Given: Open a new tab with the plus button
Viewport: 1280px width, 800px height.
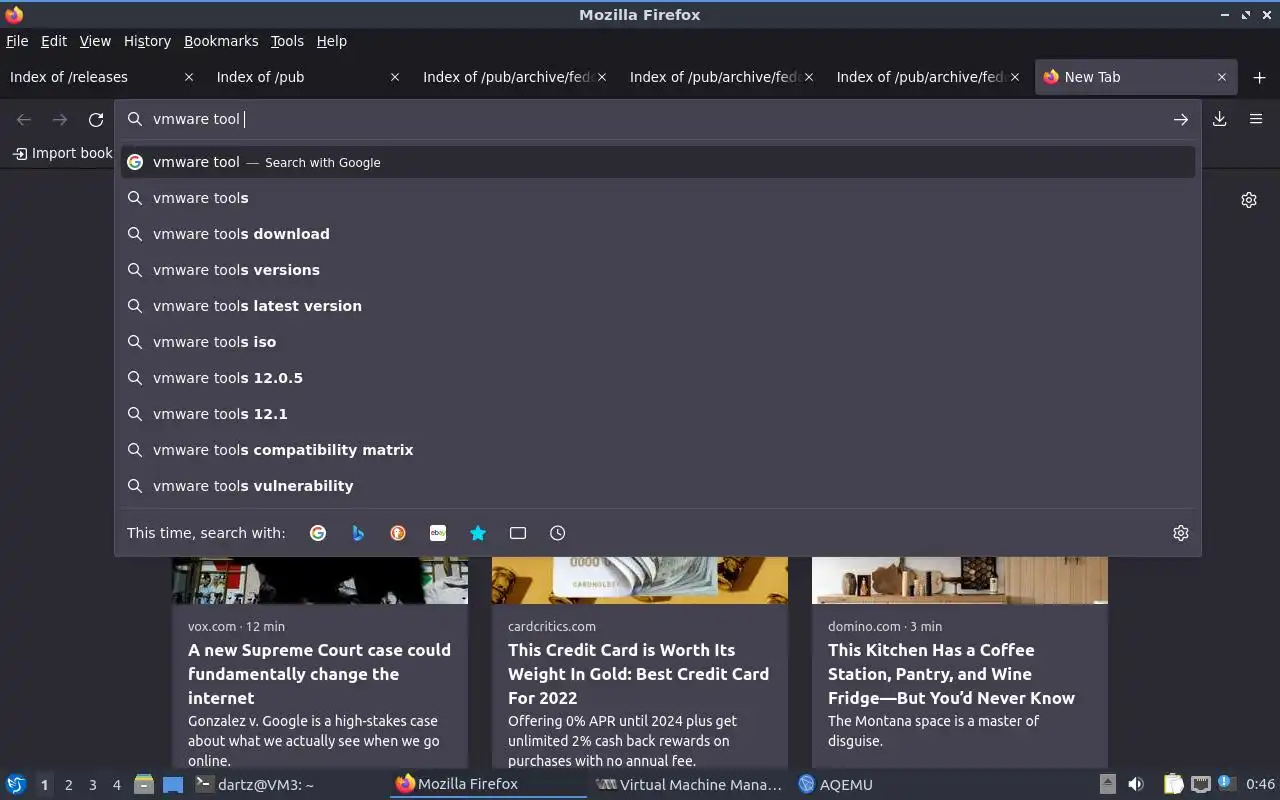Looking at the screenshot, I should tap(1259, 77).
